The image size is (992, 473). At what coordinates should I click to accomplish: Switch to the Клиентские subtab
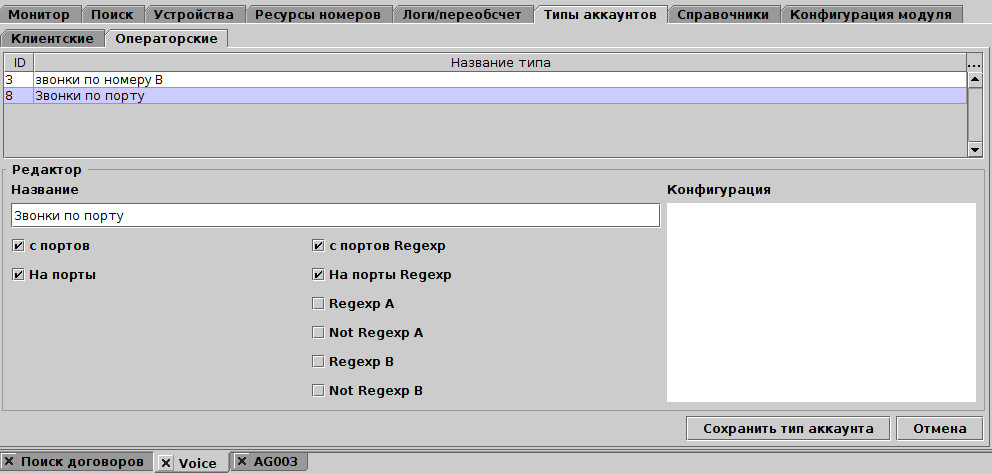click(53, 38)
